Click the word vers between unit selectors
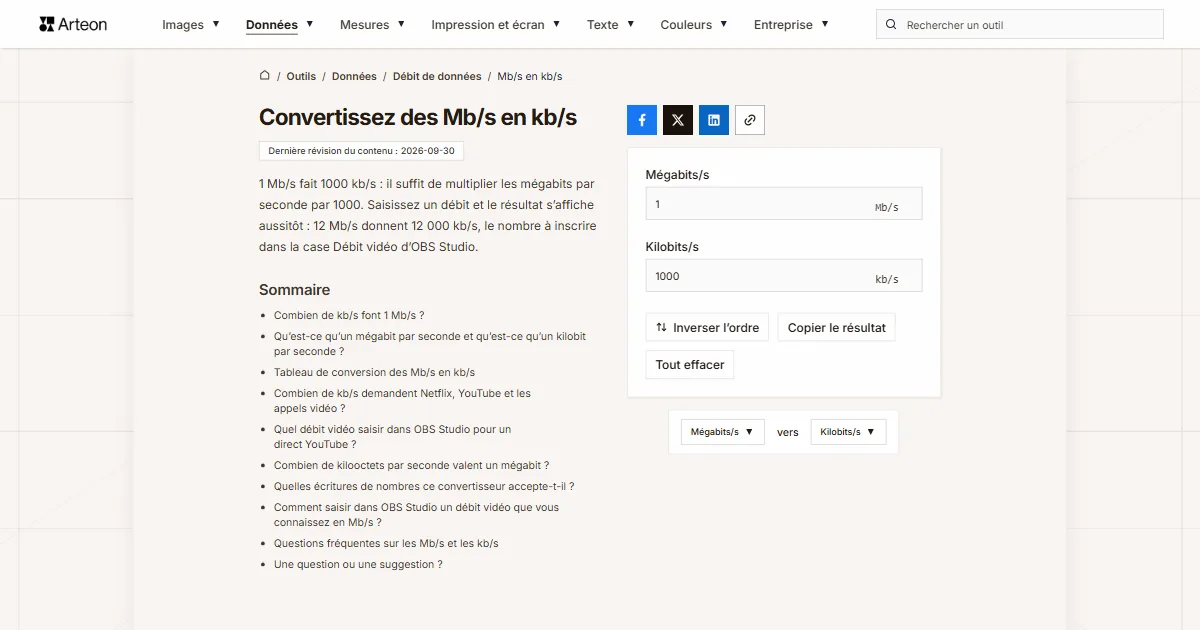 point(788,432)
